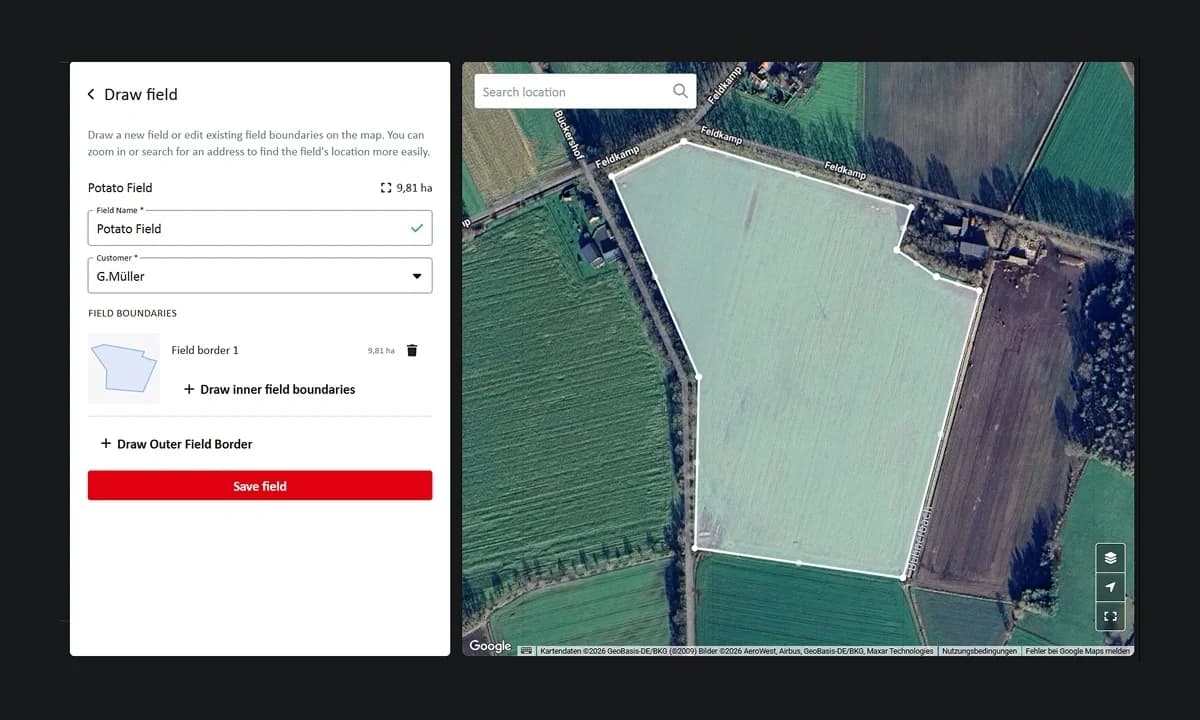This screenshot has width=1200, height=720.
Task: Click the back arrow beside Draw field
Action: click(91, 94)
